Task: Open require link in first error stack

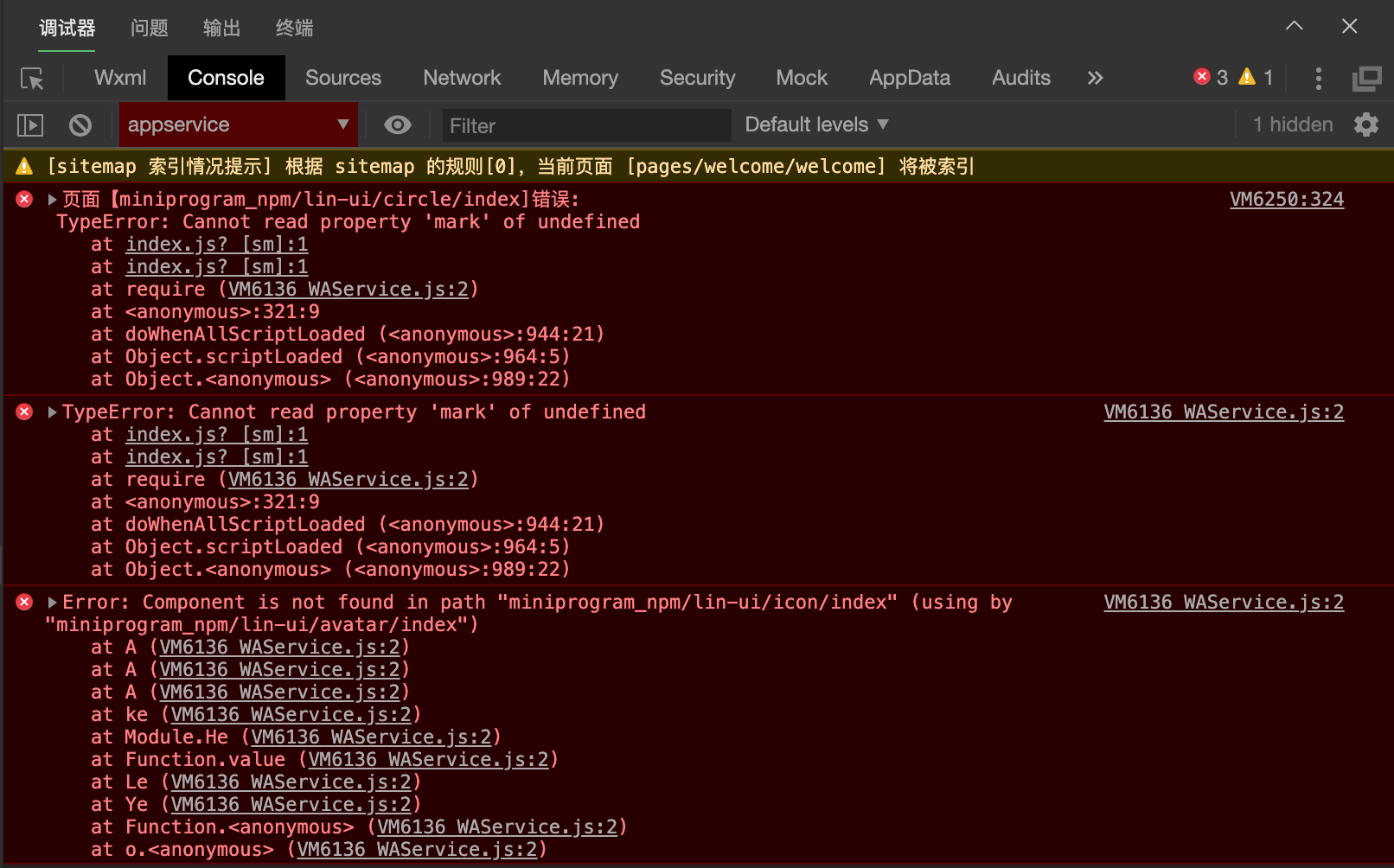Action: (348, 290)
